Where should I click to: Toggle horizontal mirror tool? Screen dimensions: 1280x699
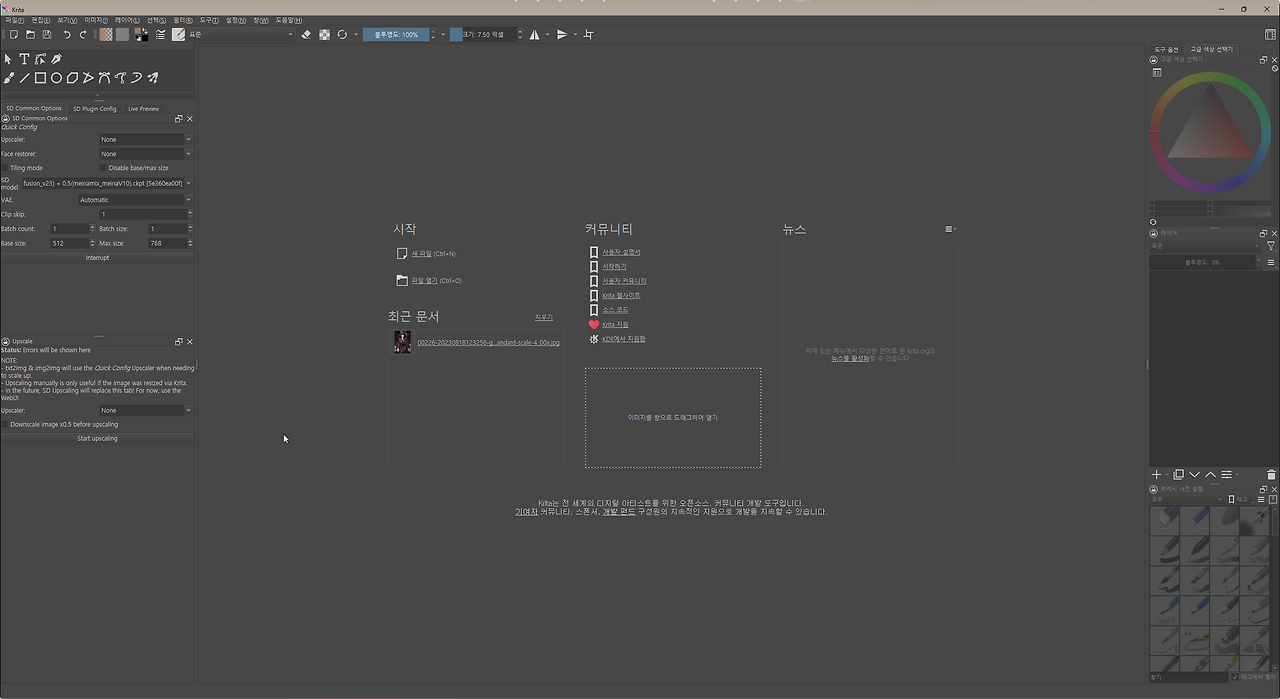(x=535, y=34)
